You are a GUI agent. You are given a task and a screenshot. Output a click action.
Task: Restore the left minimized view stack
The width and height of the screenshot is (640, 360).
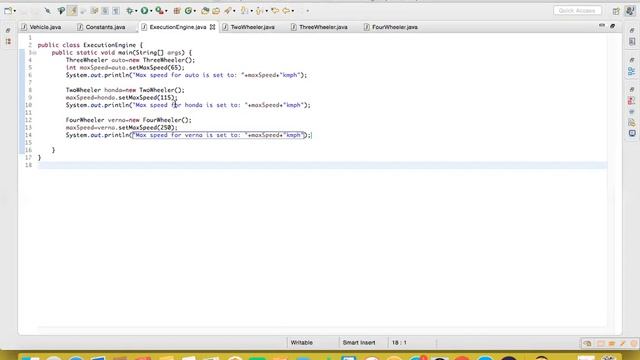point(8,31)
